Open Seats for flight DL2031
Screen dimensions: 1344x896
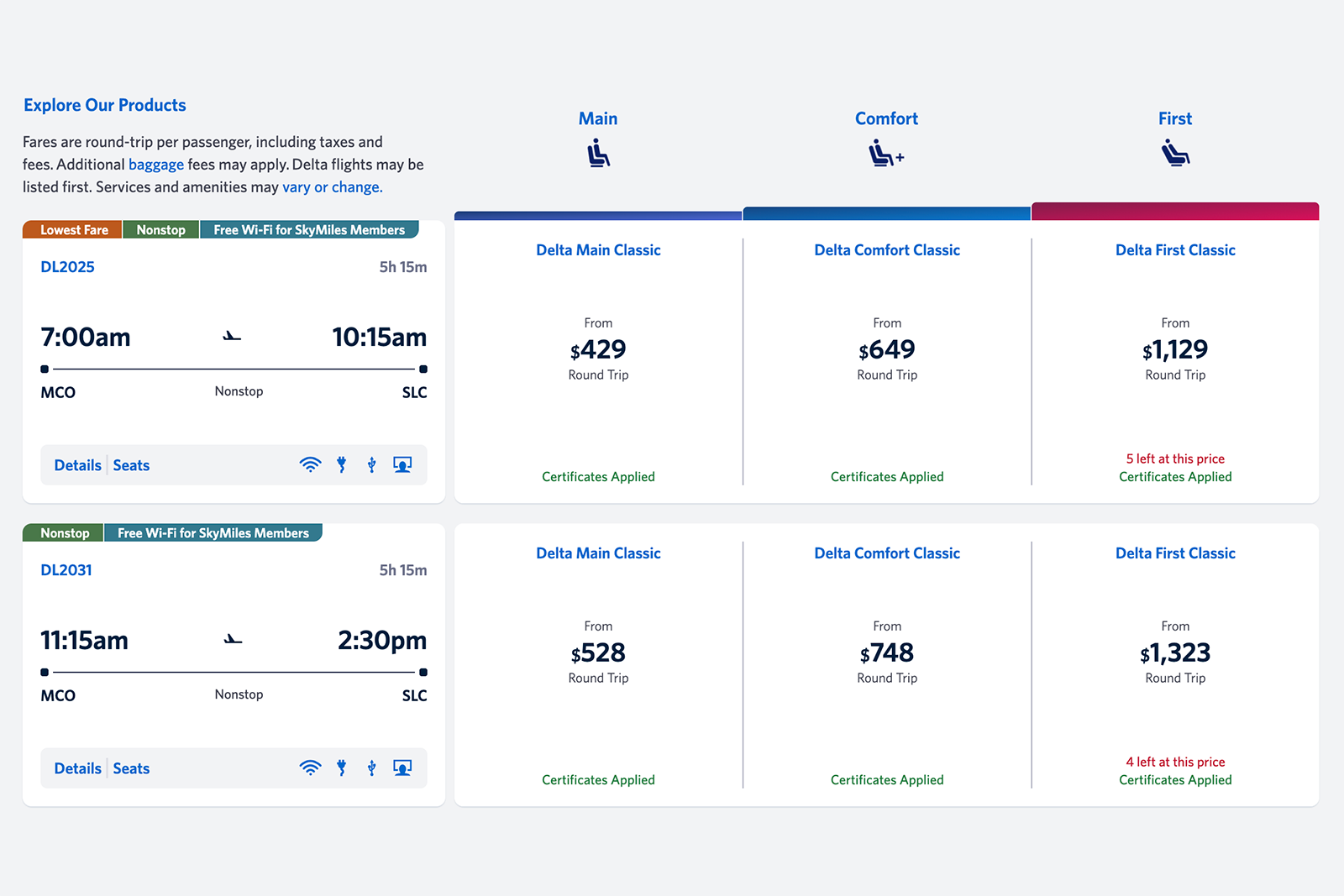coord(131,768)
